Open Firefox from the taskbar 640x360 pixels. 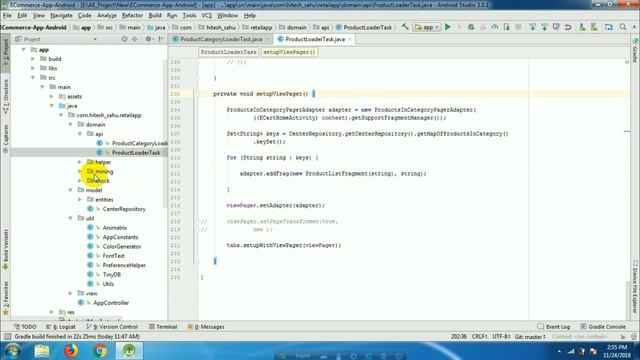[71, 351]
